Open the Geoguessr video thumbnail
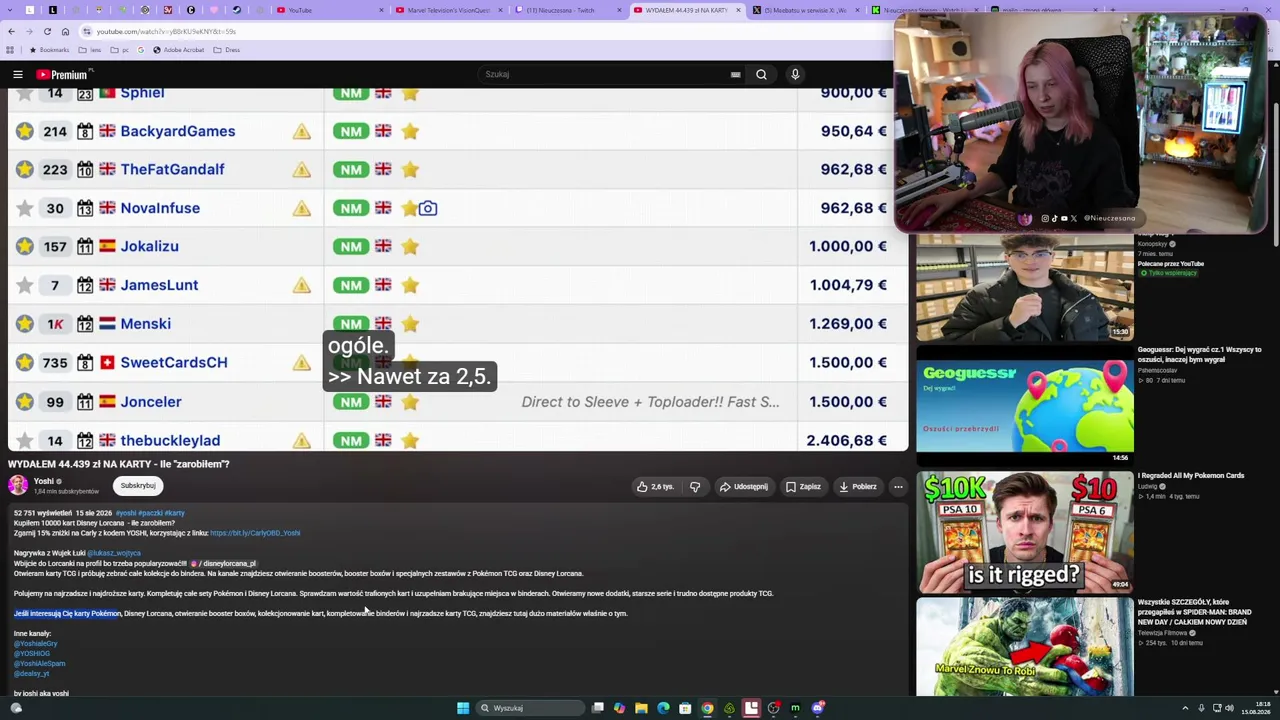 pyautogui.click(x=1025, y=405)
